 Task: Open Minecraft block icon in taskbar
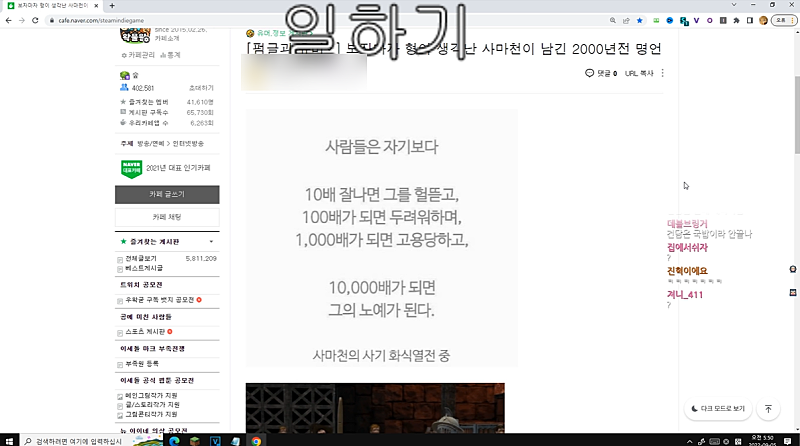194,441
